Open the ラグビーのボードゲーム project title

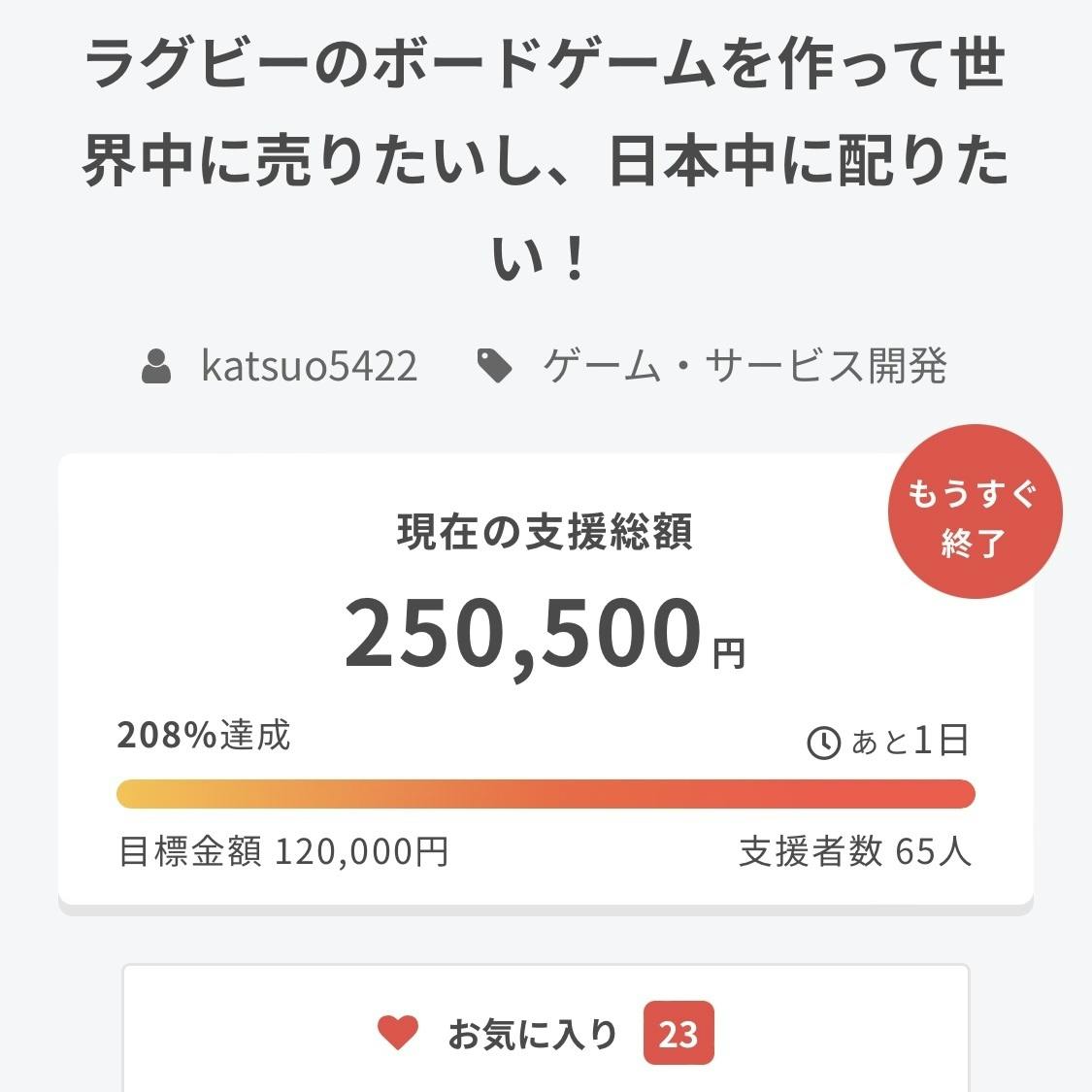(546, 161)
